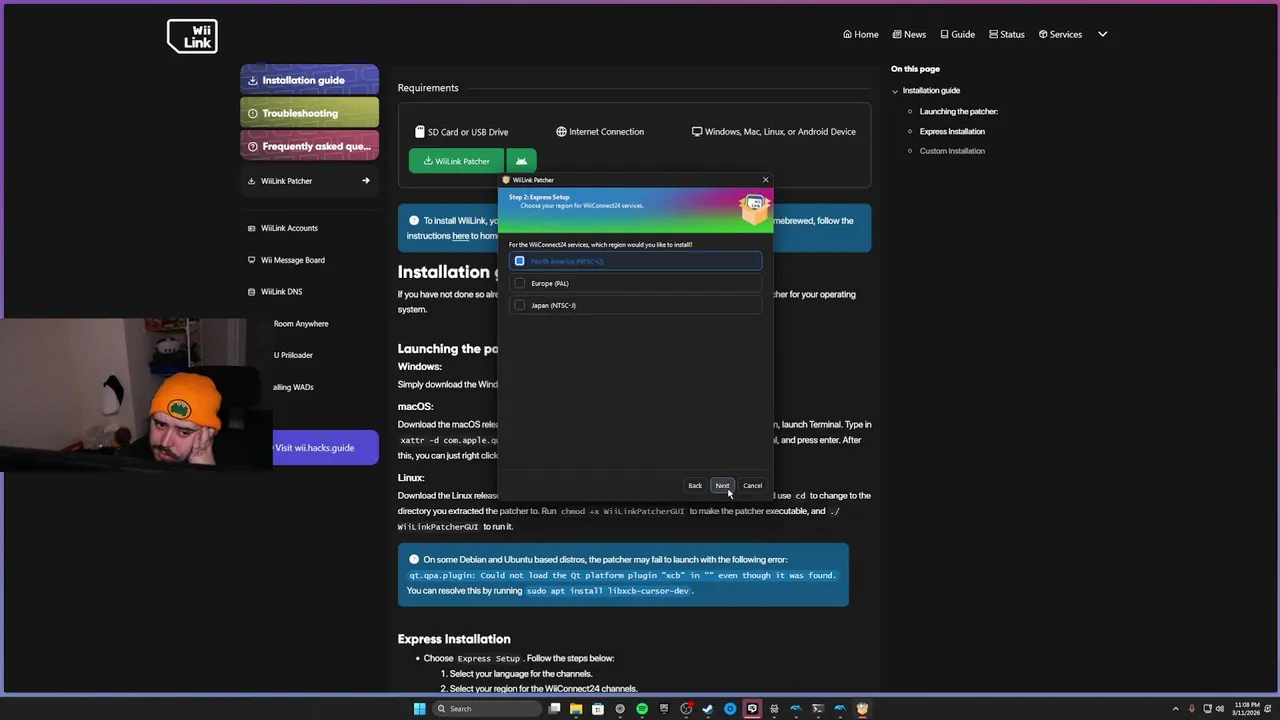Screen dimensions: 1280x720
Task: Click Next in the WiiLink Patcher dialog
Action: coord(722,486)
